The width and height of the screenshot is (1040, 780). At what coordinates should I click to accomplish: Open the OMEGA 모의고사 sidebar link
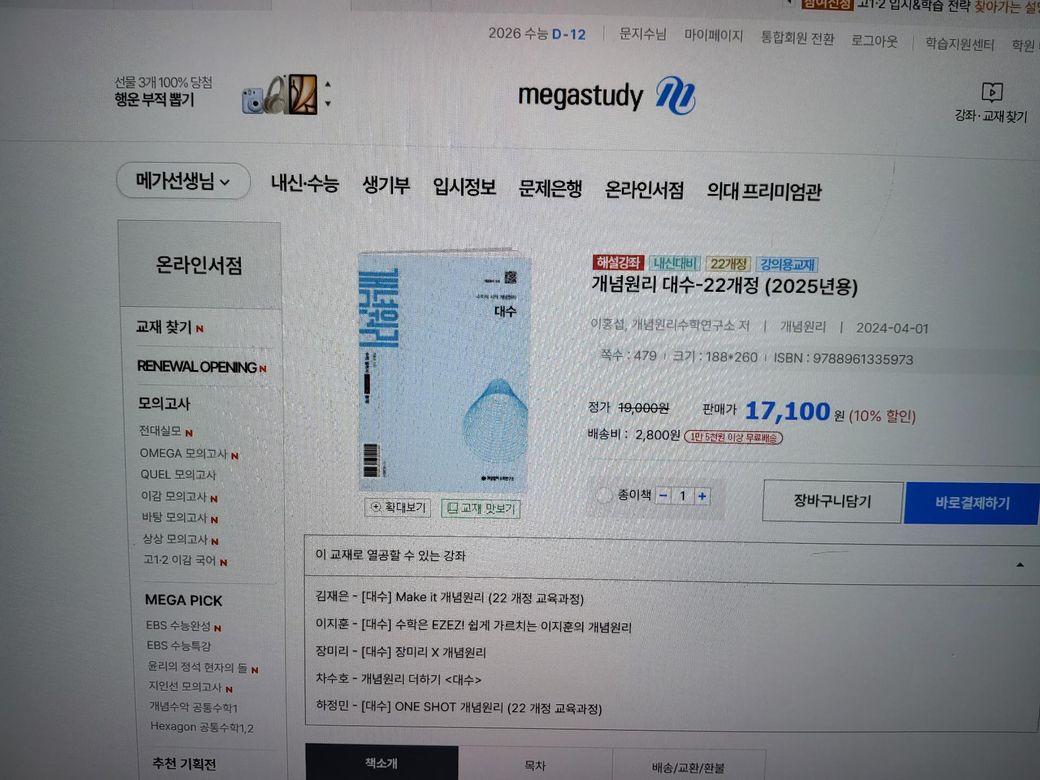point(184,454)
